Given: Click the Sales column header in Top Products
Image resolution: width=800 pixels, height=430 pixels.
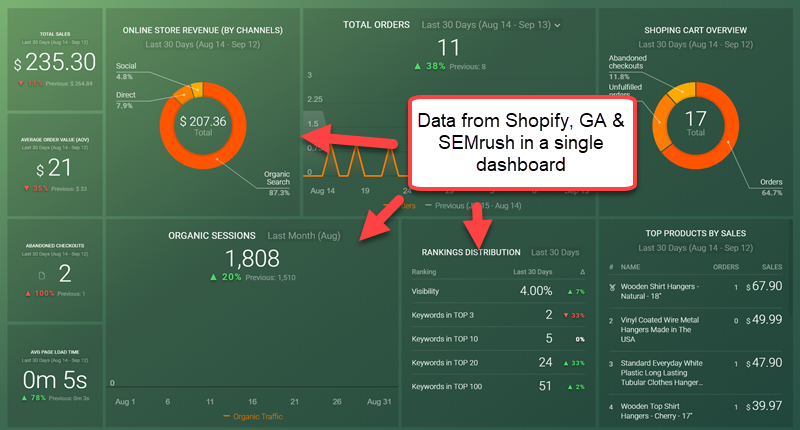Looking at the screenshot, I should tap(770, 267).
